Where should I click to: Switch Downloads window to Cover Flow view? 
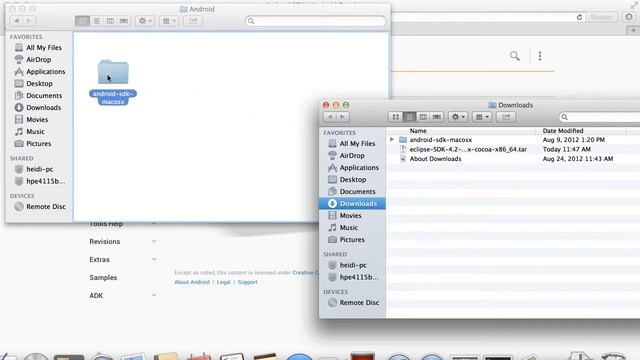click(437, 117)
